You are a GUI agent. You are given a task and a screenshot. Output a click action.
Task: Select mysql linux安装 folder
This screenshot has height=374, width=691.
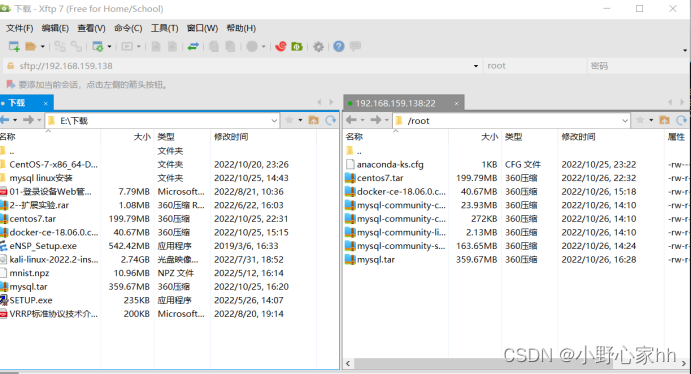tap(41, 178)
